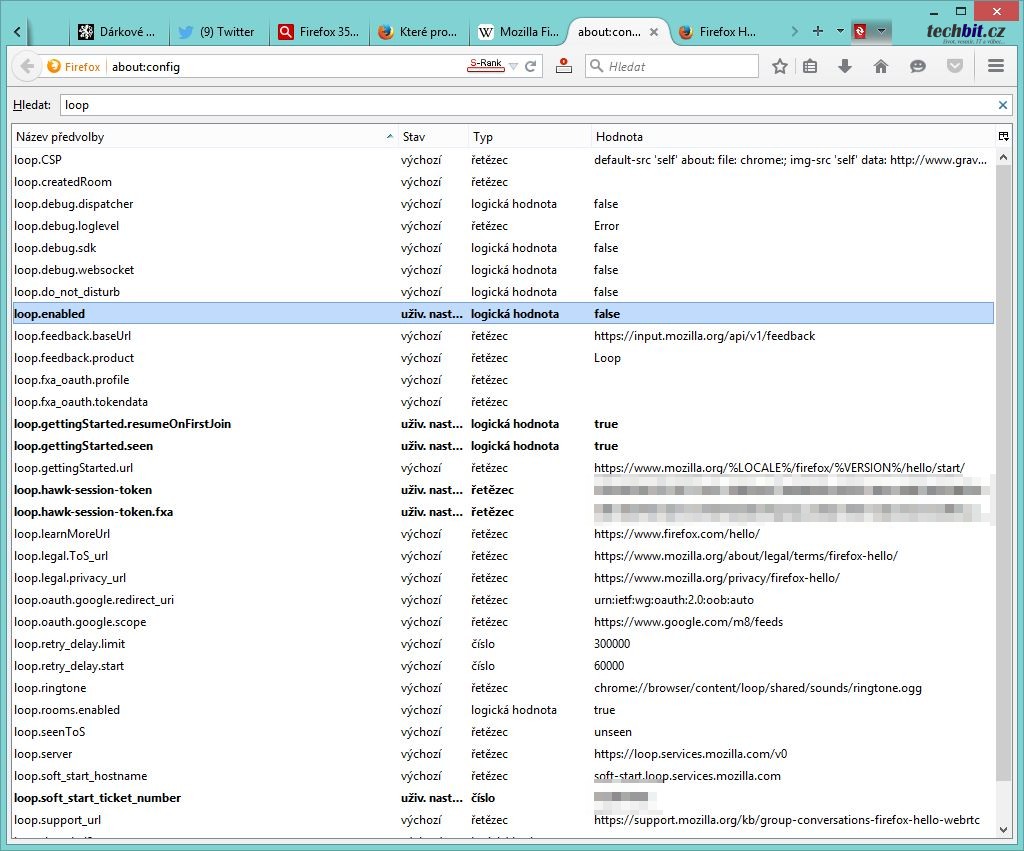Clear the loop filter text
This screenshot has width=1024, height=851.
coord(1003,105)
